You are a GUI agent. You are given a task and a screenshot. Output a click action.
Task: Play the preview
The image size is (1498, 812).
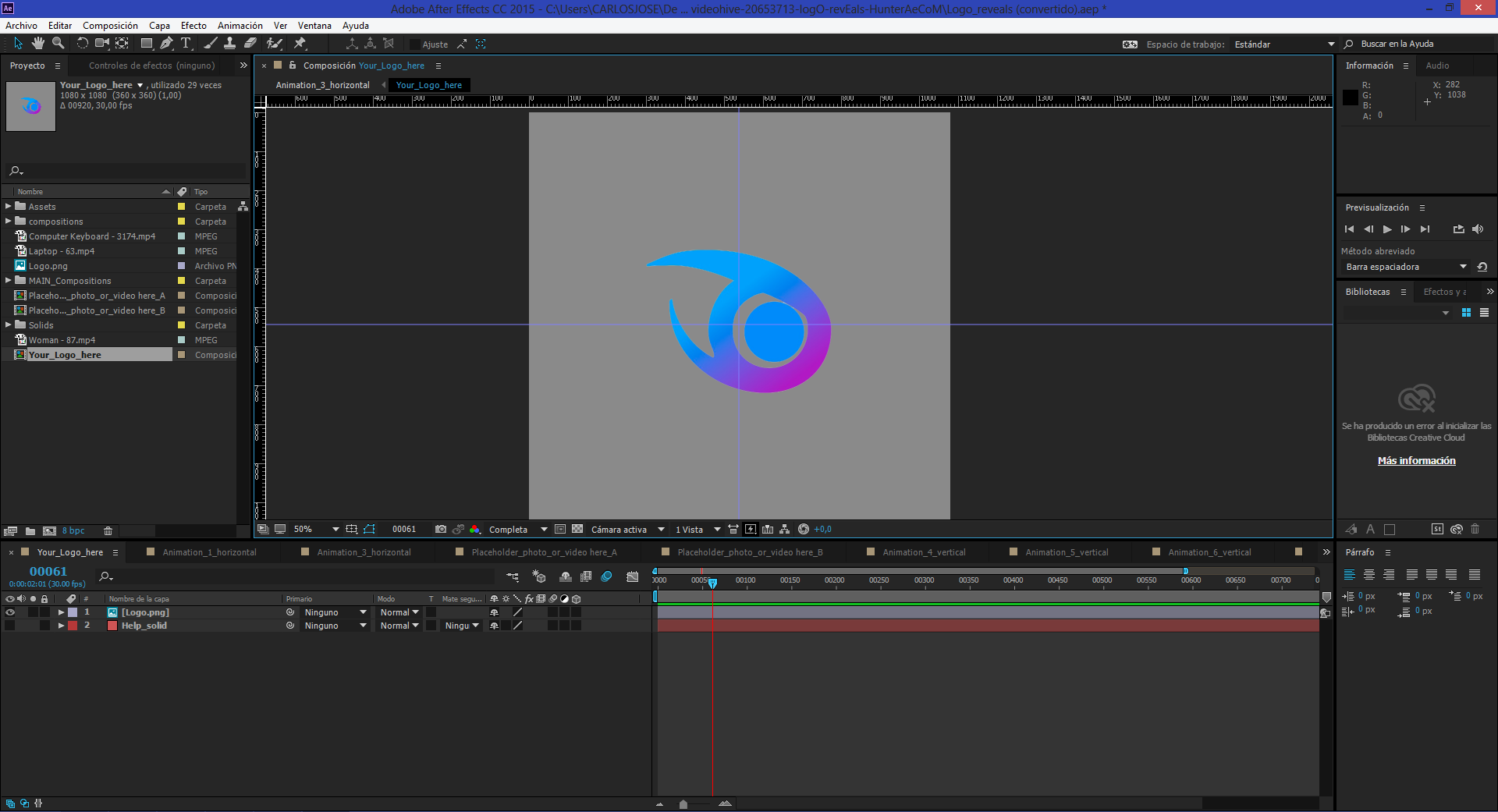[x=1387, y=229]
